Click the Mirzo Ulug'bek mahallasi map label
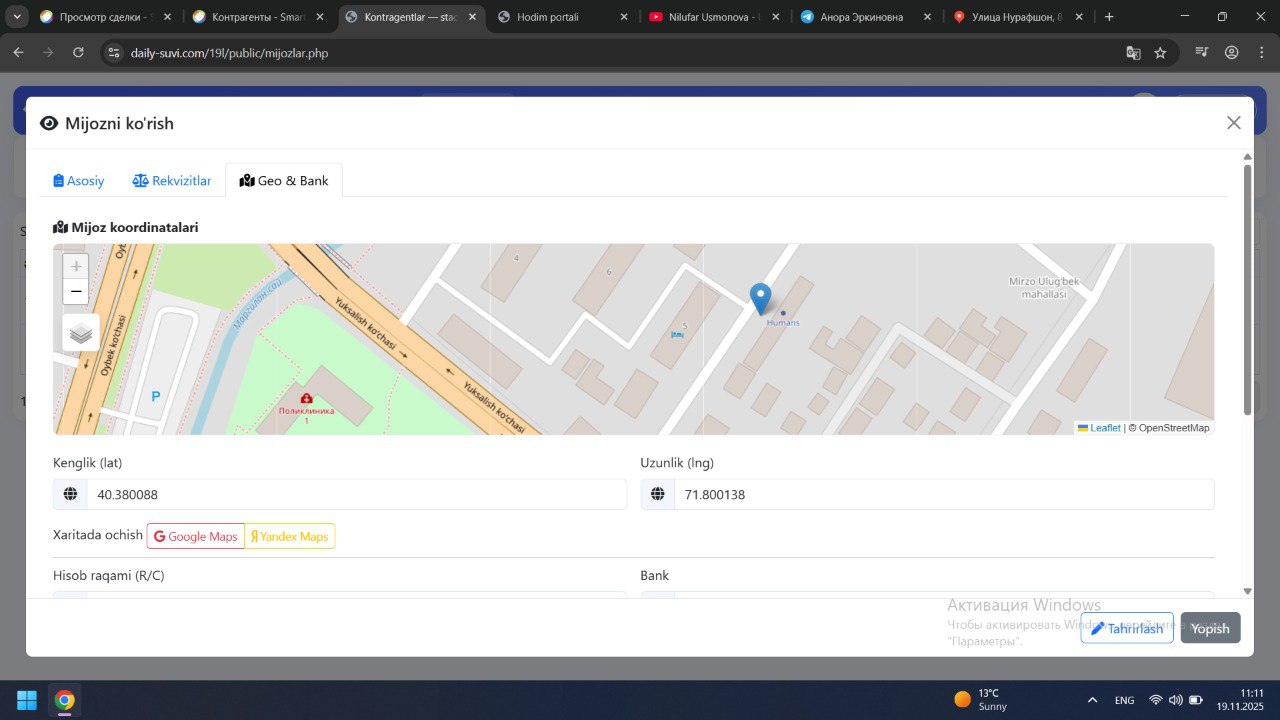The image size is (1280, 720). (1044, 288)
